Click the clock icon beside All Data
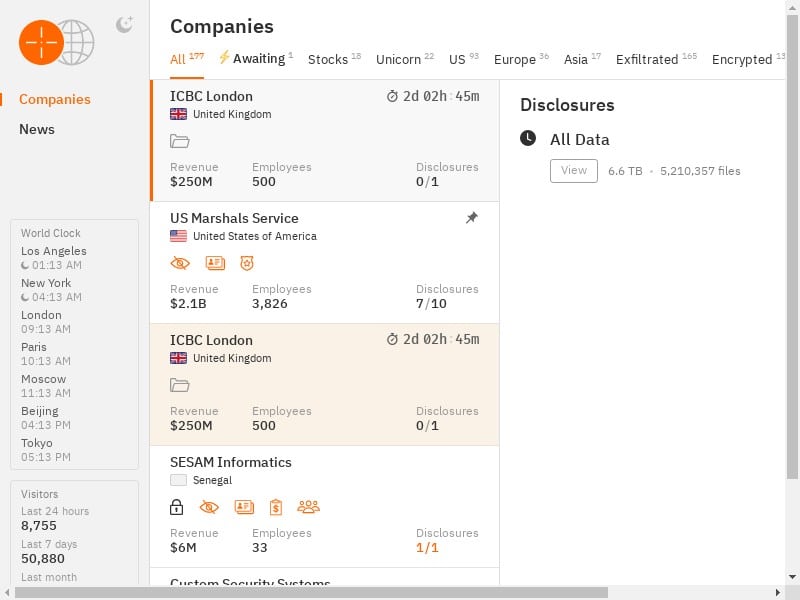 point(528,138)
